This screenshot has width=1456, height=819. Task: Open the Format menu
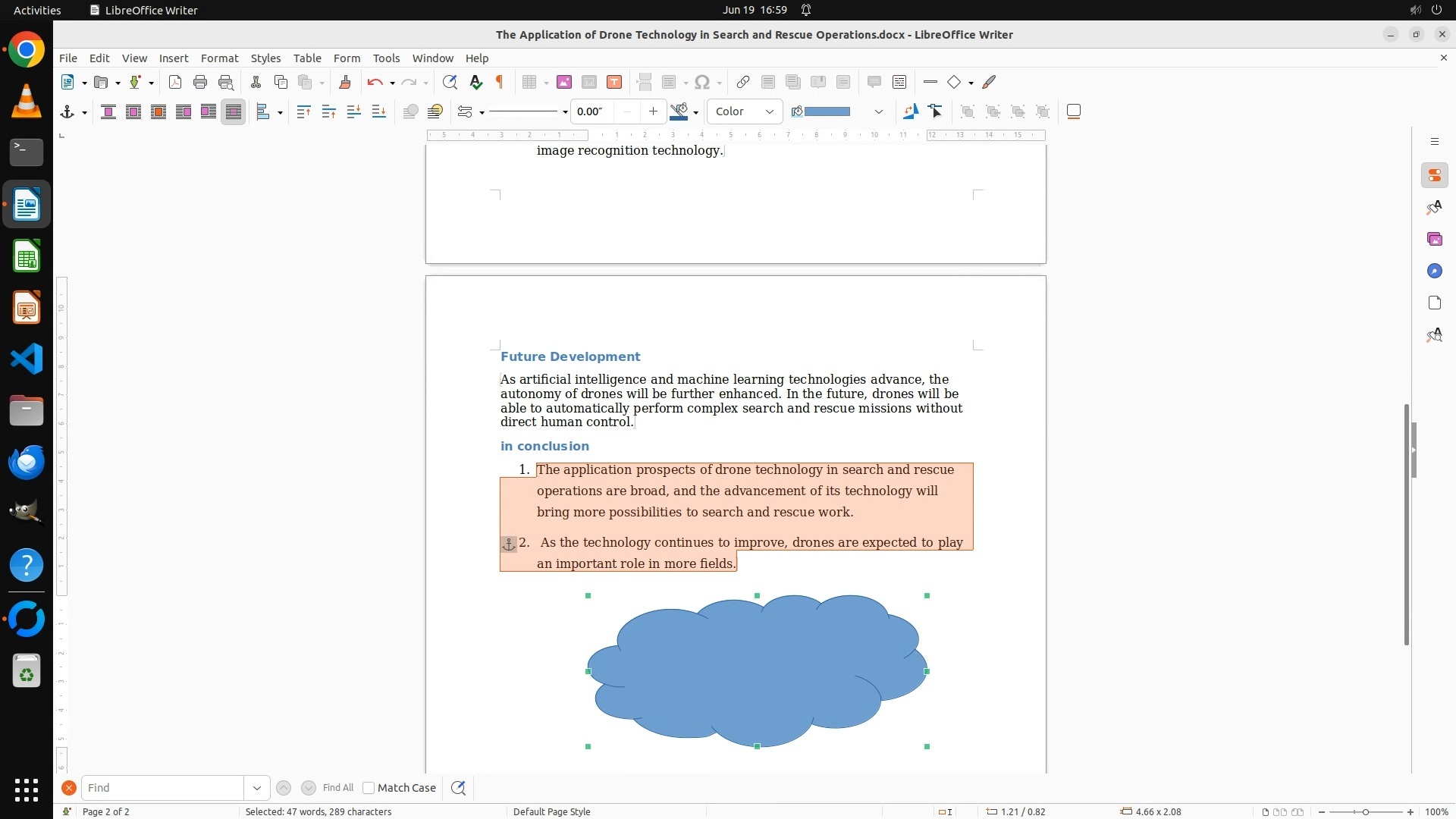219,58
